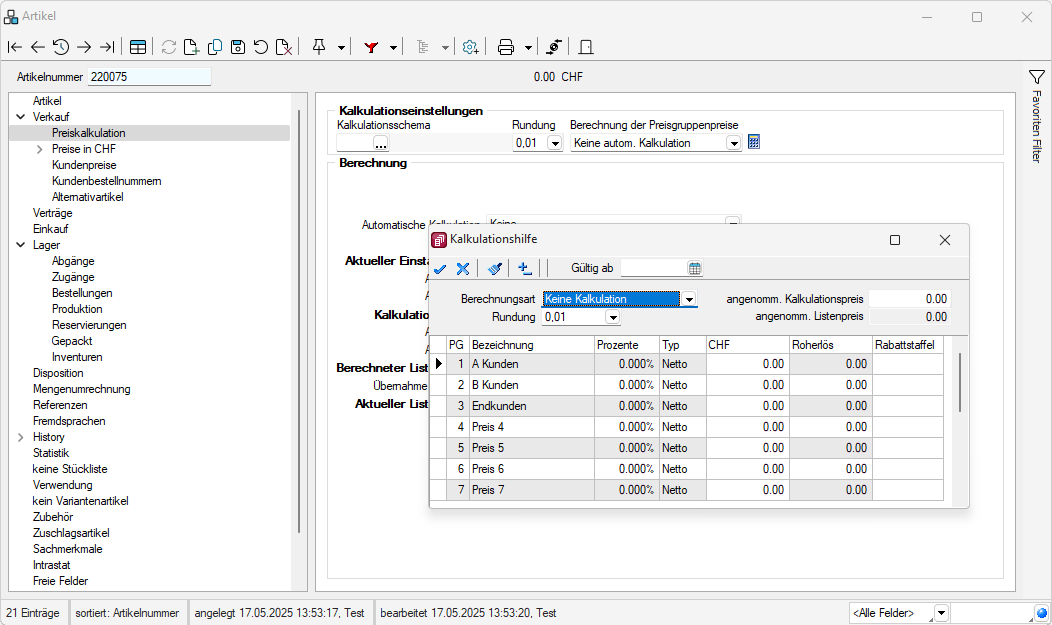Click the Artikelnummer input field
Screen dimensions: 1052x625
[x=149, y=77]
